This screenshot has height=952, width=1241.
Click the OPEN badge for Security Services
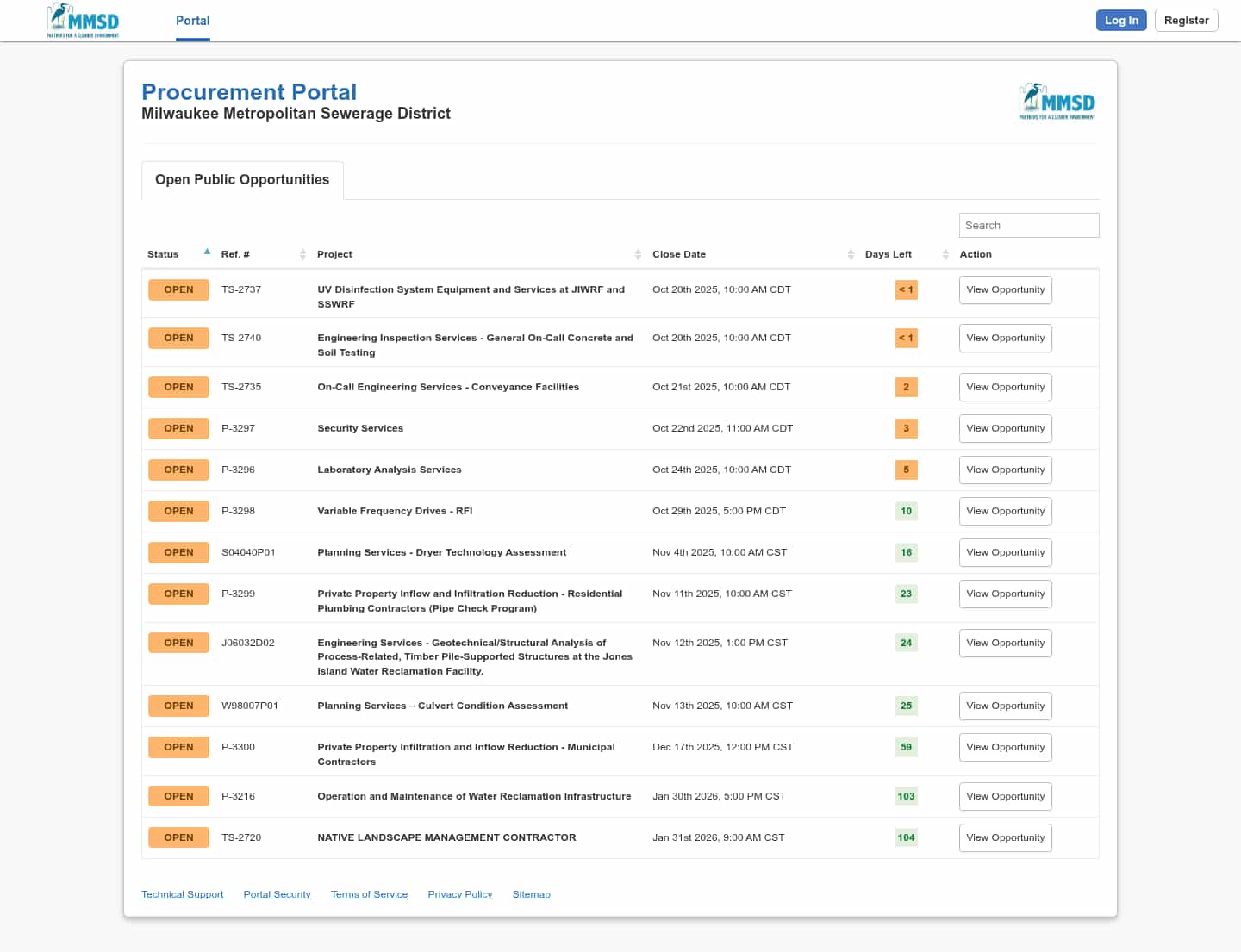[x=178, y=428]
